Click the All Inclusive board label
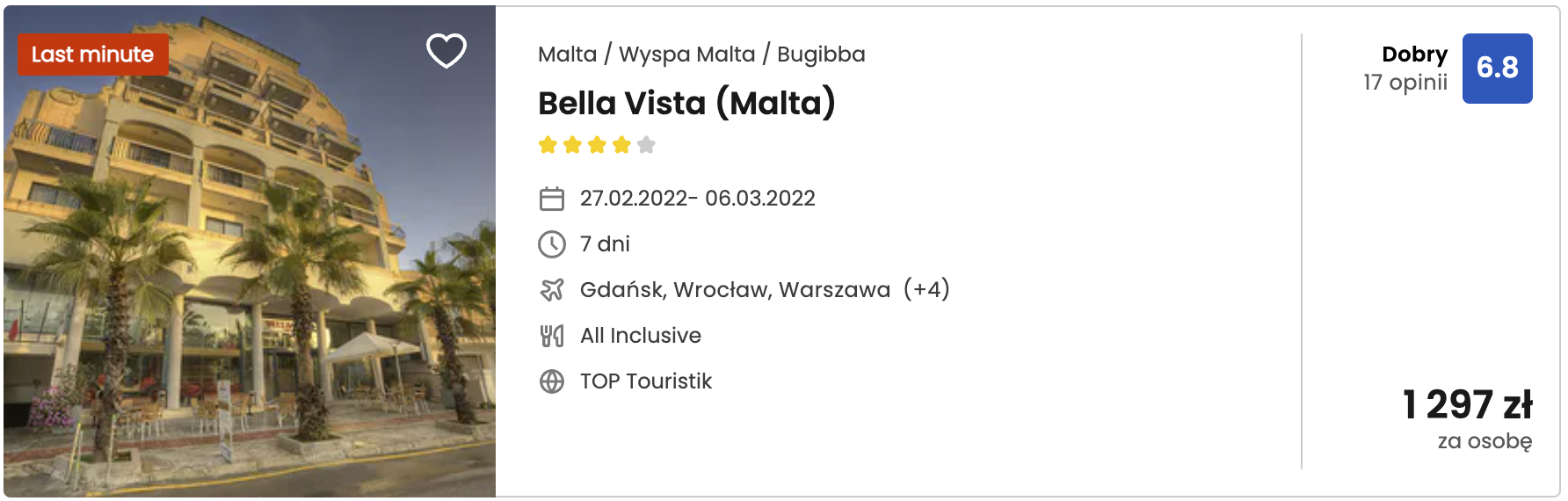 pyautogui.click(x=640, y=336)
